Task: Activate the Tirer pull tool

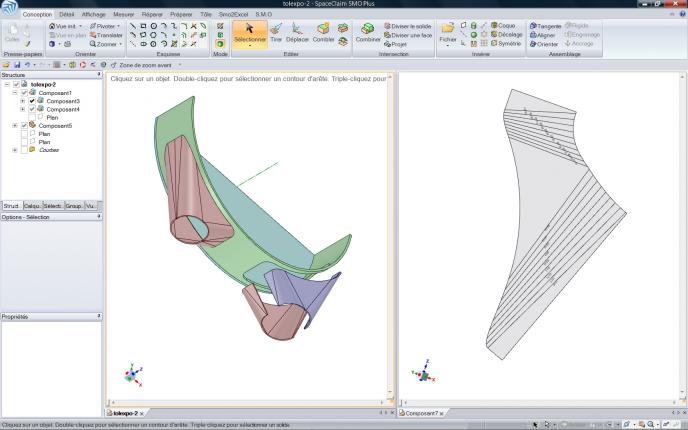Action: tap(276, 34)
